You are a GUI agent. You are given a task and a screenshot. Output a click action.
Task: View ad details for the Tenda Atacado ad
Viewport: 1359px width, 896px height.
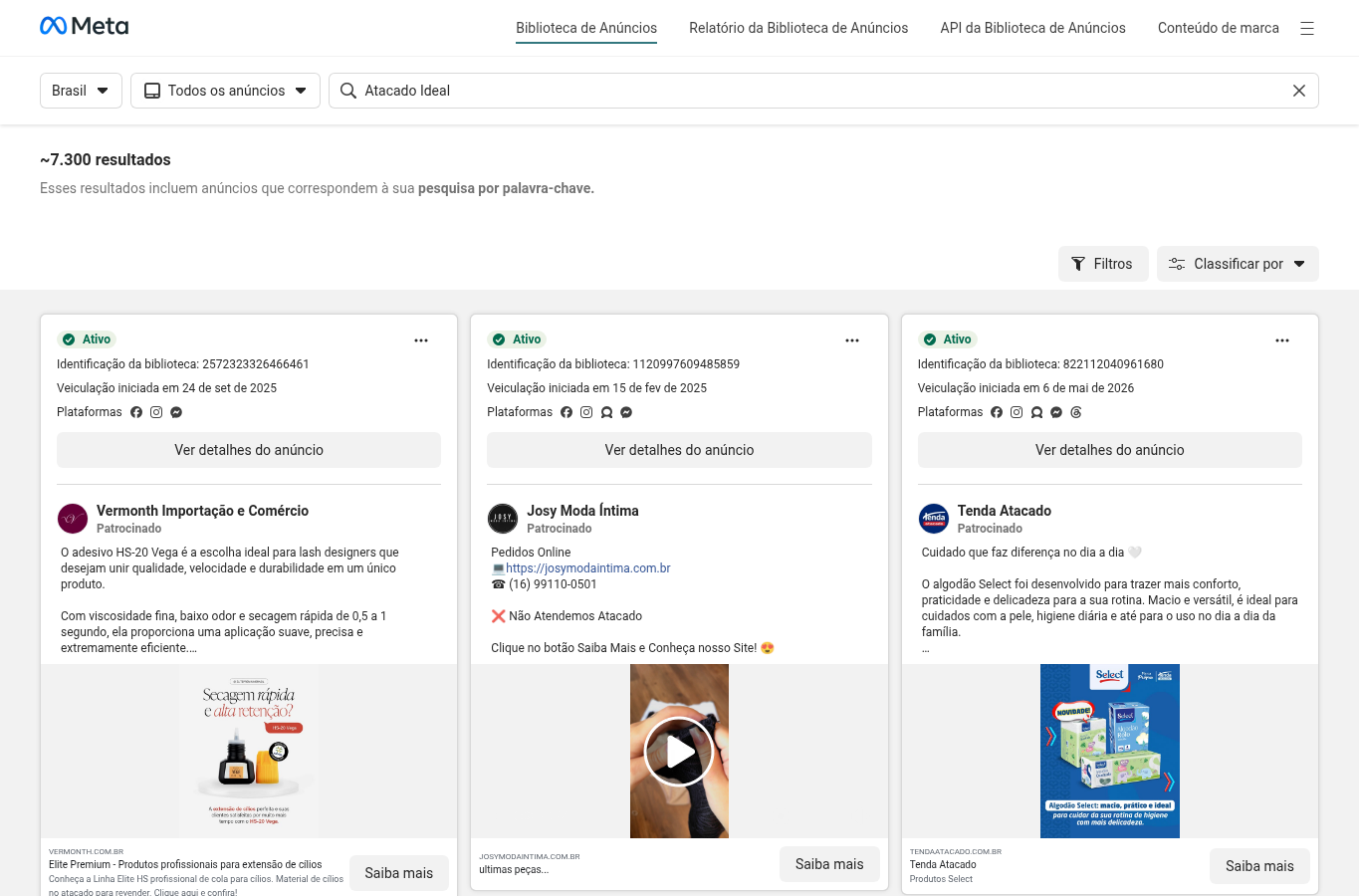1110,450
